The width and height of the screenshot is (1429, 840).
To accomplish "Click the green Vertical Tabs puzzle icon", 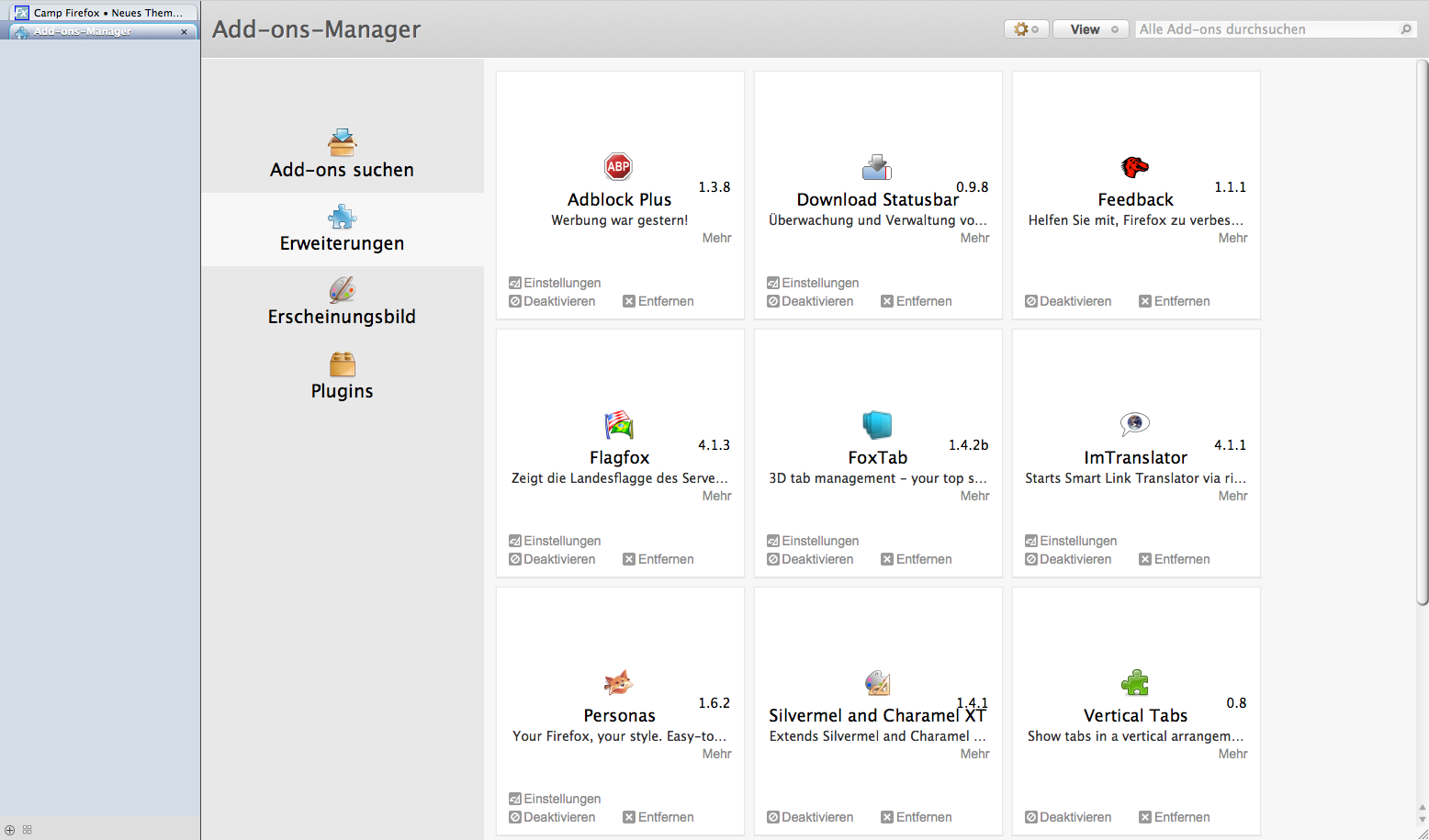I will point(1135,682).
